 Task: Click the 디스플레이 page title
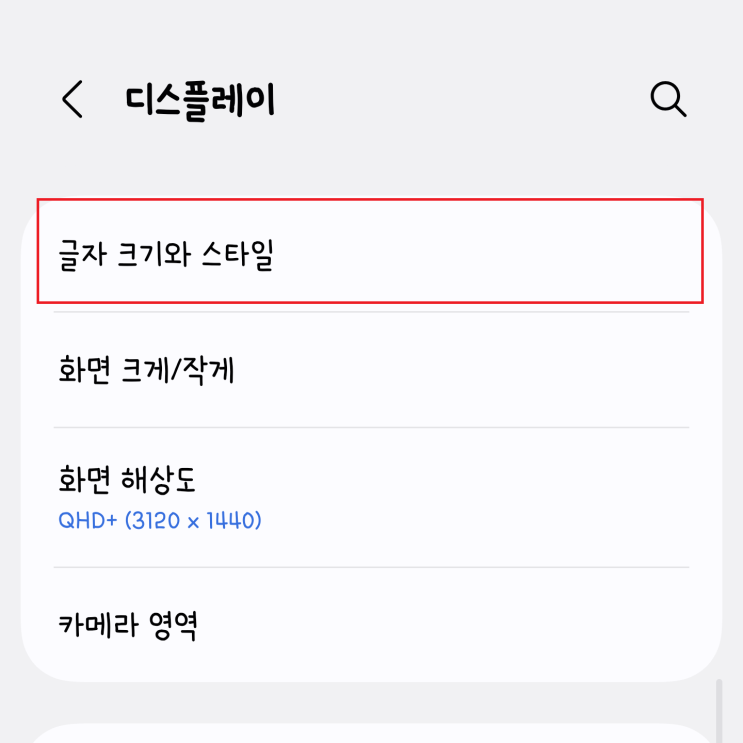pos(200,100)
